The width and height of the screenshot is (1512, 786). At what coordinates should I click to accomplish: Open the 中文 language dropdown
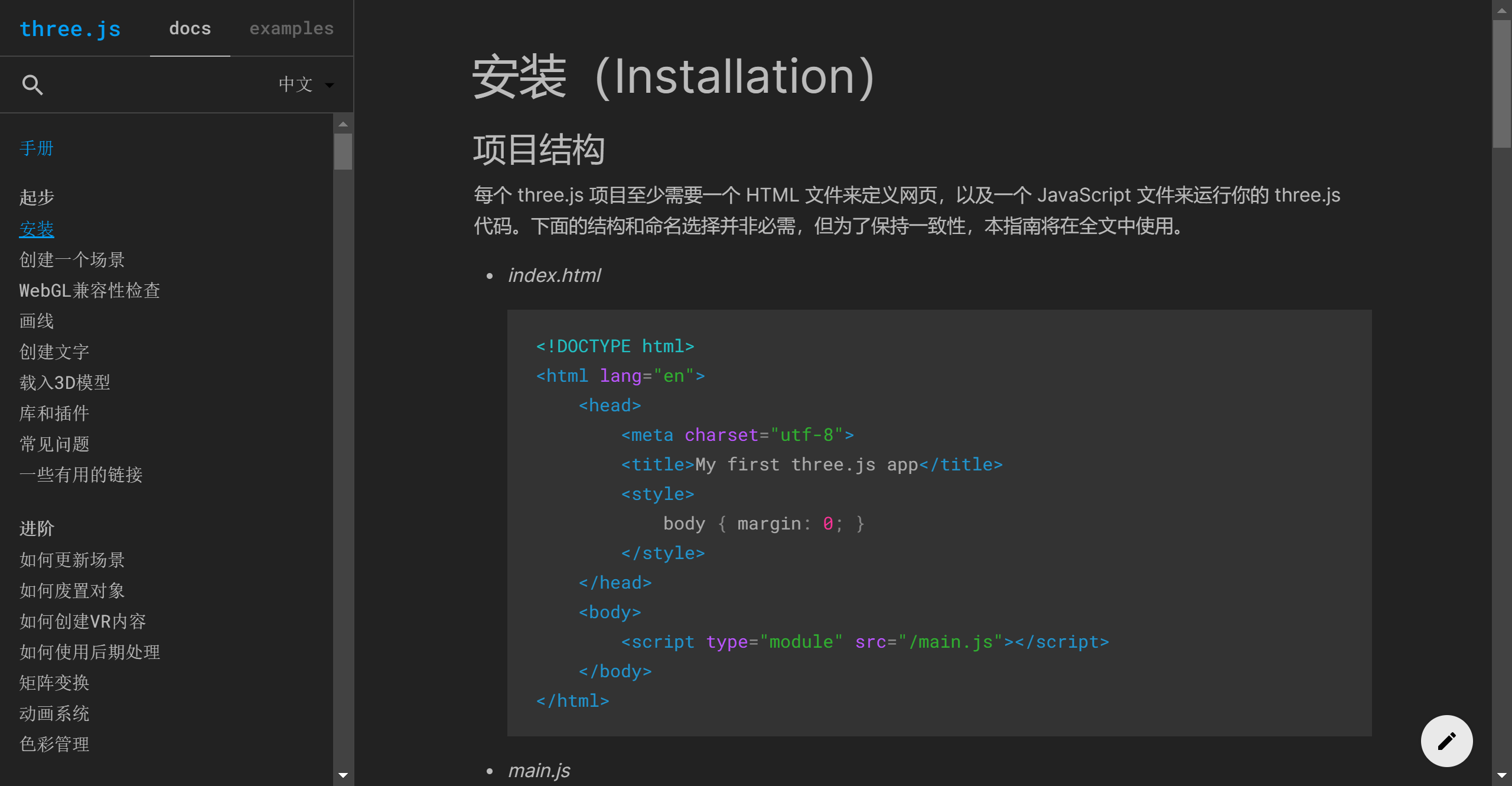pos(305,85)
